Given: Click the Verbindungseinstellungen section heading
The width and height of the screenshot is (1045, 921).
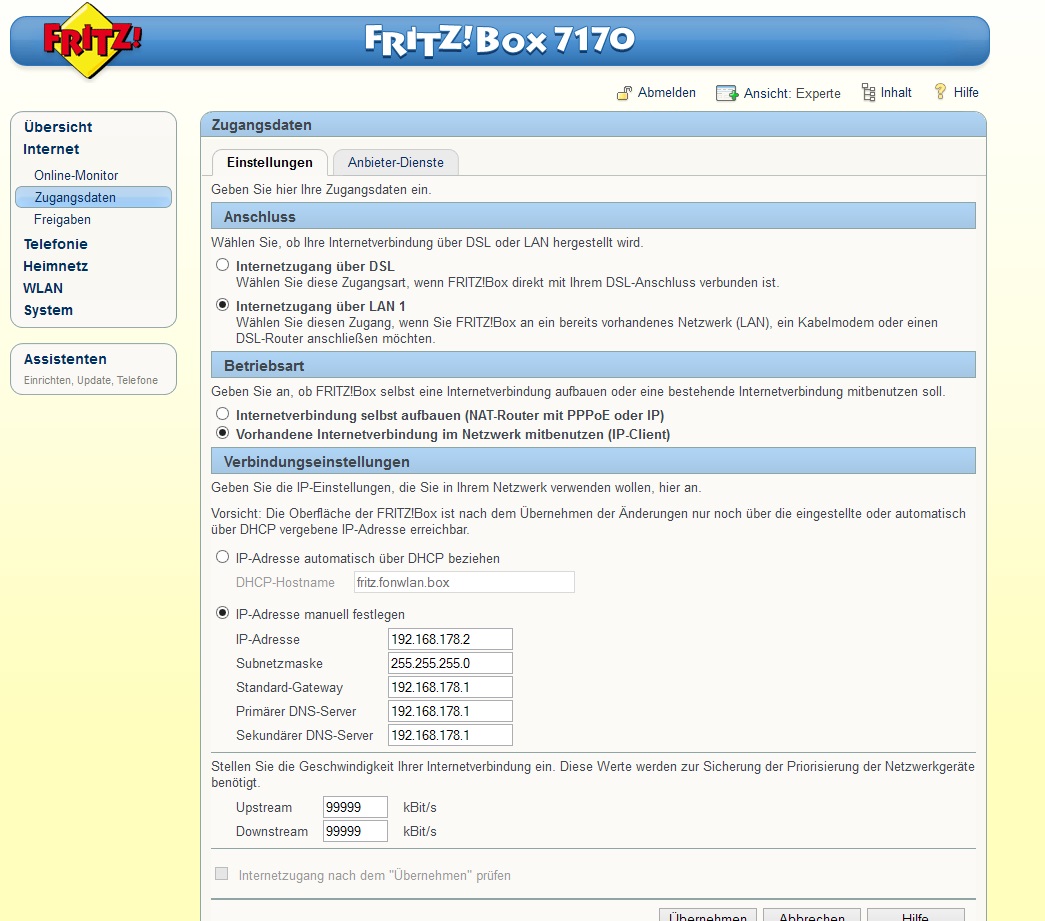Looking at the screenshot, I should point(317,462).
